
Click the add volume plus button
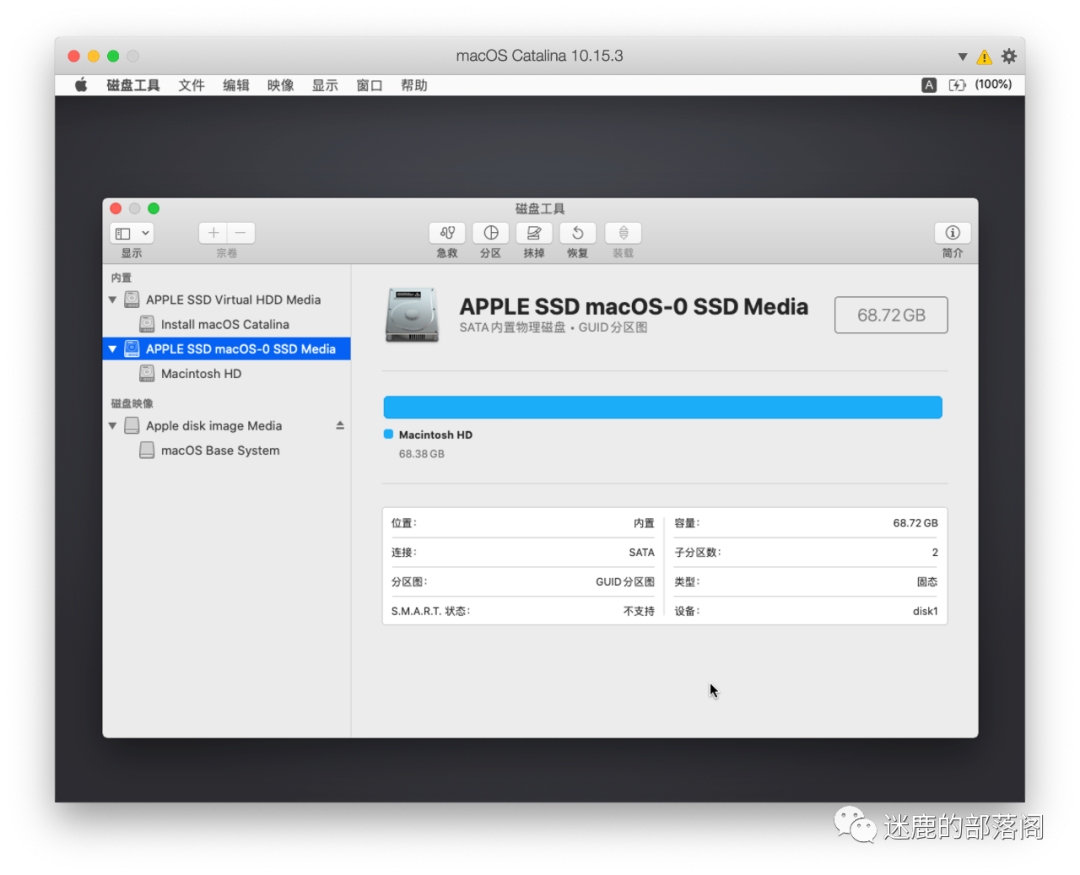[214, 233]
